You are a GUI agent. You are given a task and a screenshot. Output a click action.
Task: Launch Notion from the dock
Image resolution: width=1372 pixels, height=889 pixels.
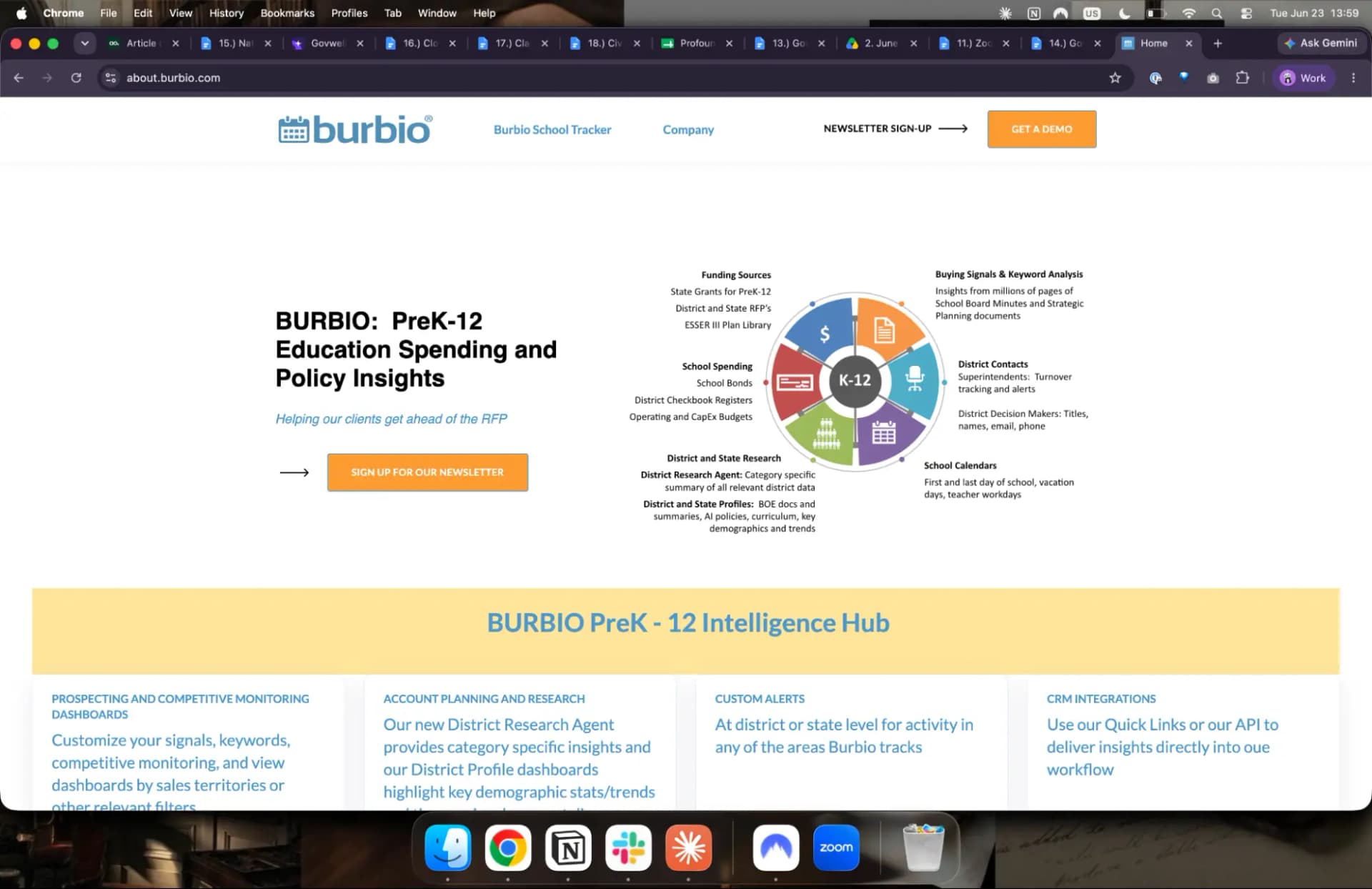click(568, 848)
